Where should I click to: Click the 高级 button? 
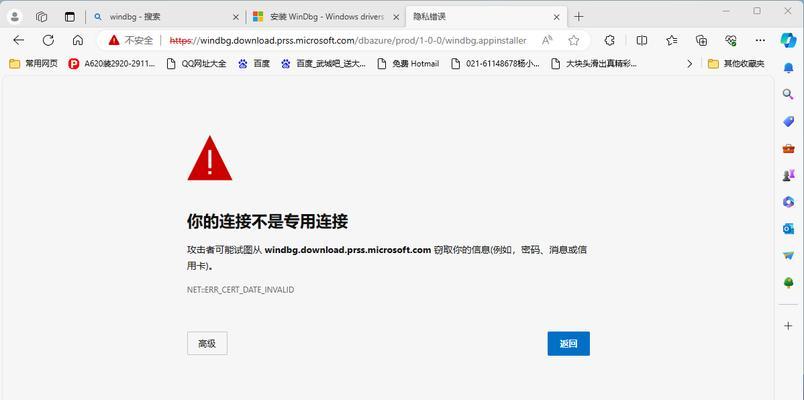[x=207, y=344]
